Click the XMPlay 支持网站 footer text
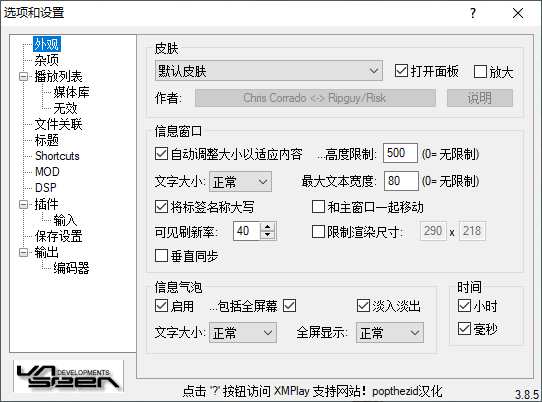Screen dimensions: 542x402 (320, 391)
